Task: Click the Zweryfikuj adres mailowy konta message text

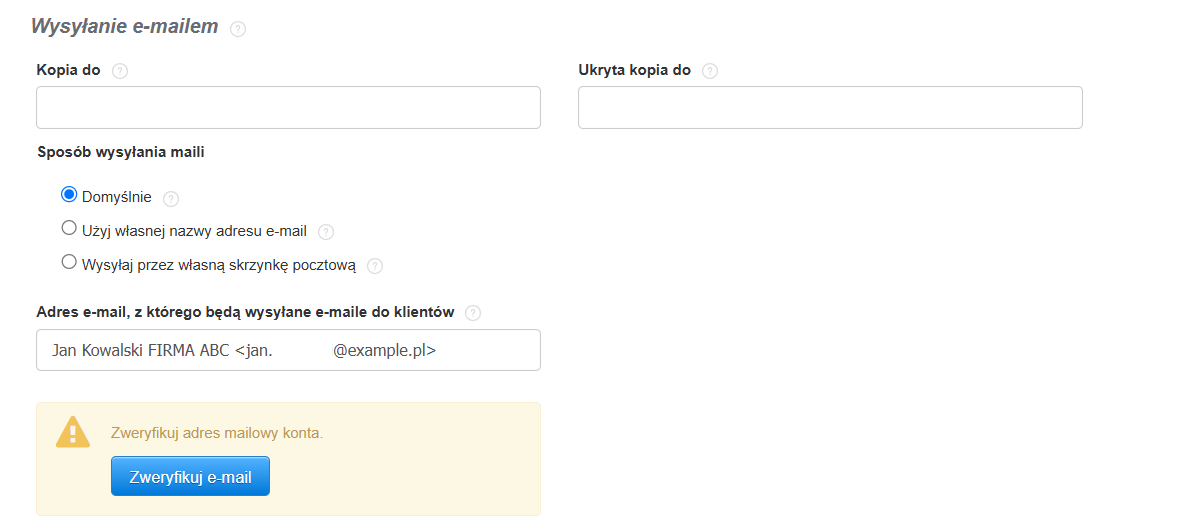Action: 217,434
